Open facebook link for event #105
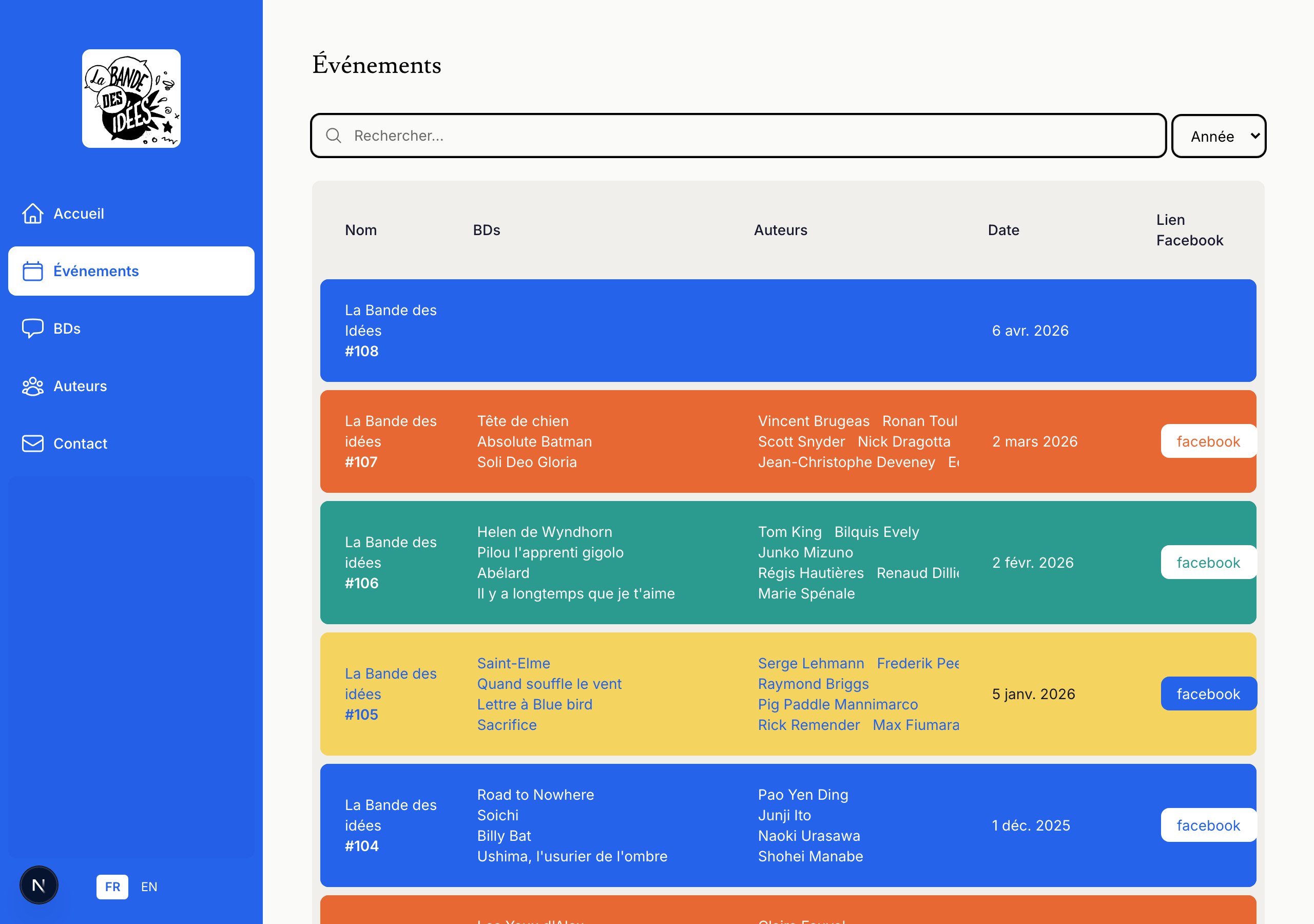1314x924 pixels. [x=1208, y=694]
